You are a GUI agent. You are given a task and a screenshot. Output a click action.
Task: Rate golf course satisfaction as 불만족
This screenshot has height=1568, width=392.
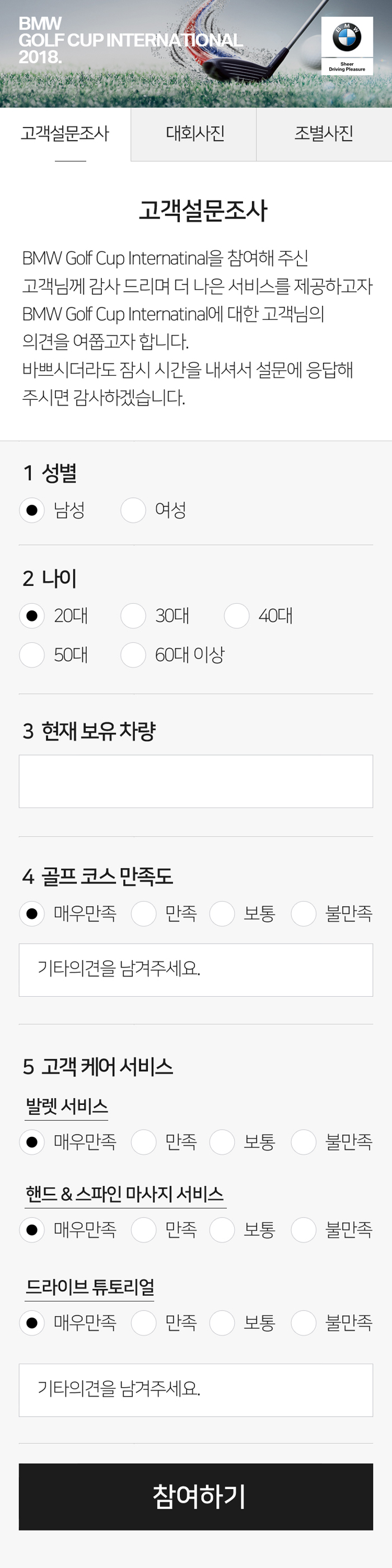tap(304, 914)
